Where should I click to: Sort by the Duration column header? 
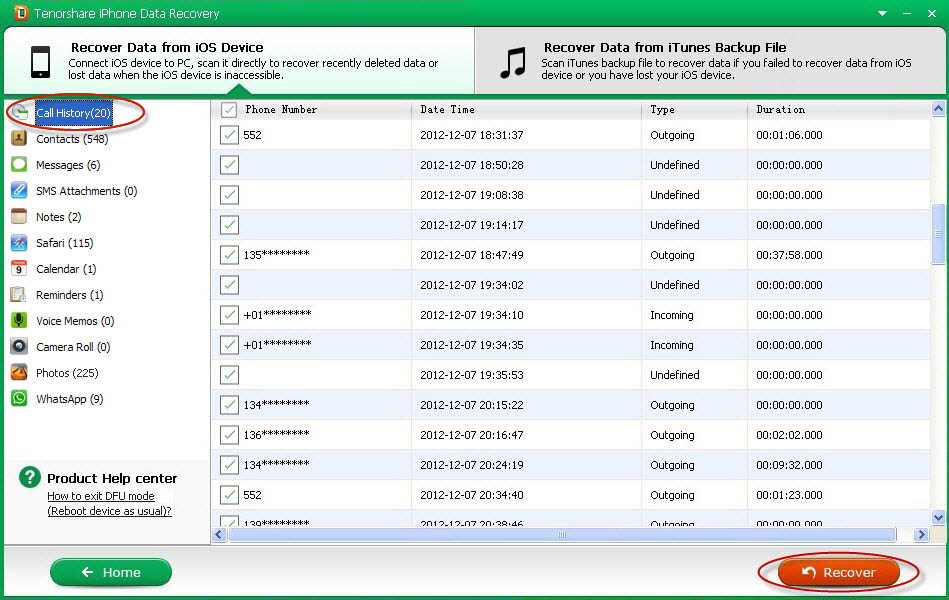coord(780,110)
